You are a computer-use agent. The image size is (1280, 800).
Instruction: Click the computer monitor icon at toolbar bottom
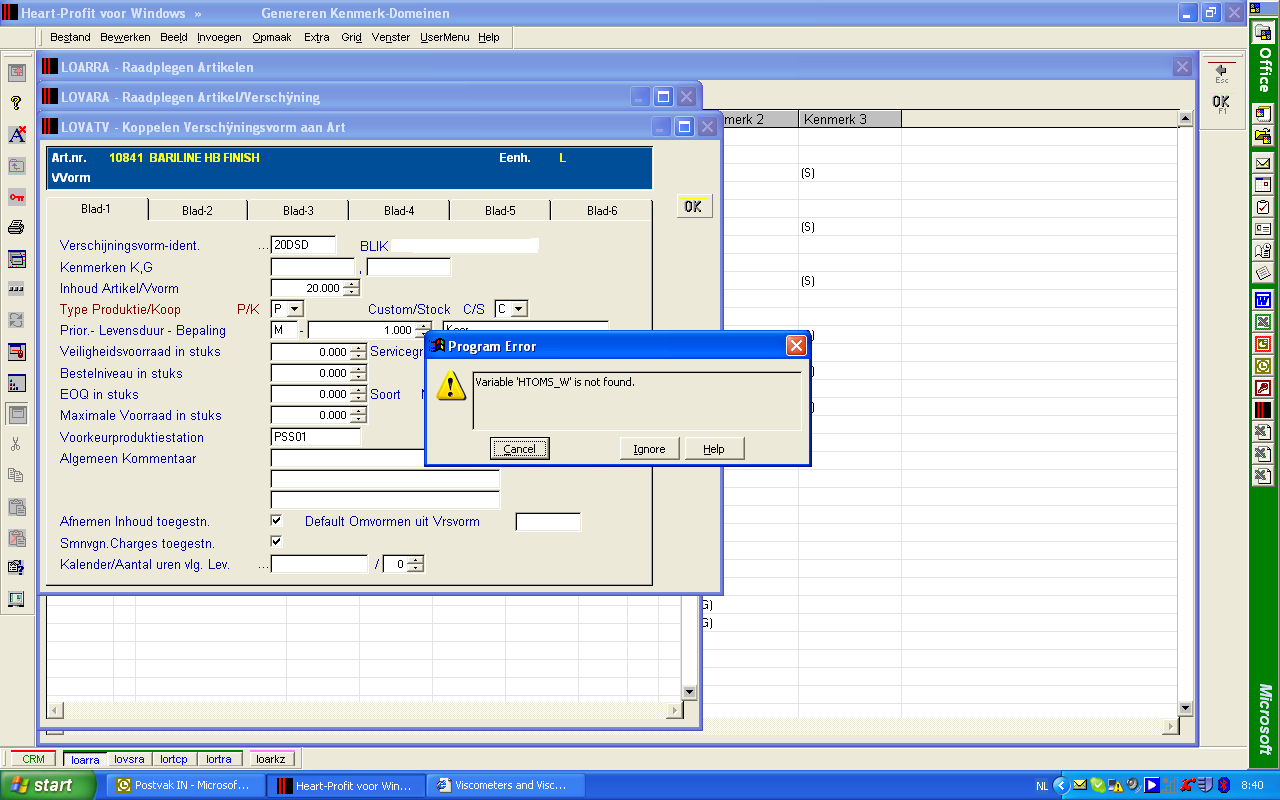pyautogui.click(x=16, y=599)
